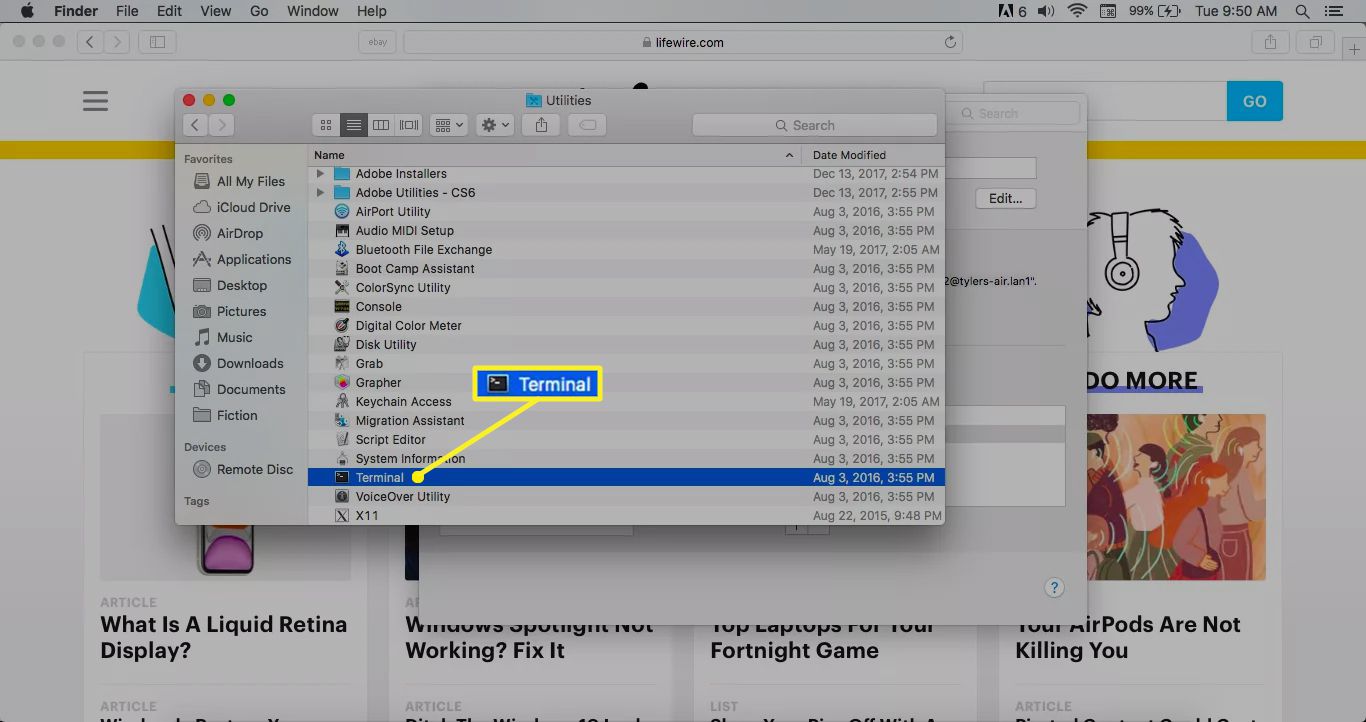Open the Finder action gear menu
The height and width of the screenshot is (722, 1366).
pyautogui.click(x=495, y=125)
